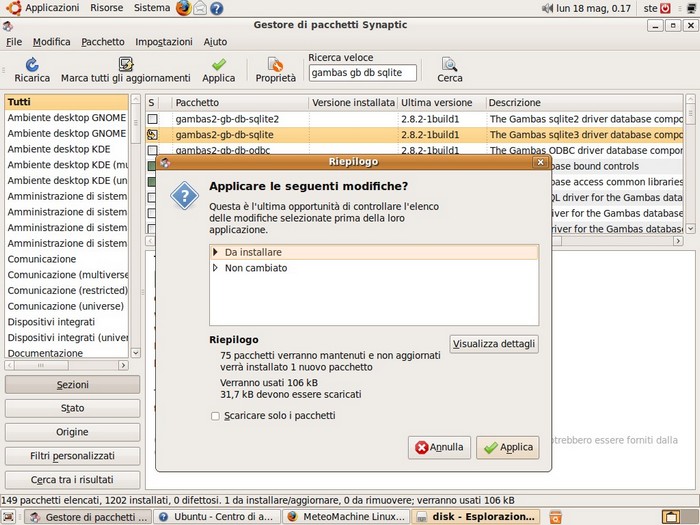This screenshot has width=700, height=525.
Task: Click the Sezioni button
Action: (x=72, y=385)
